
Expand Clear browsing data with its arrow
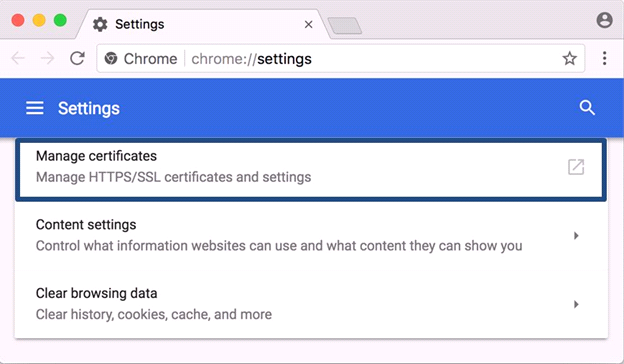click(576, 304)
